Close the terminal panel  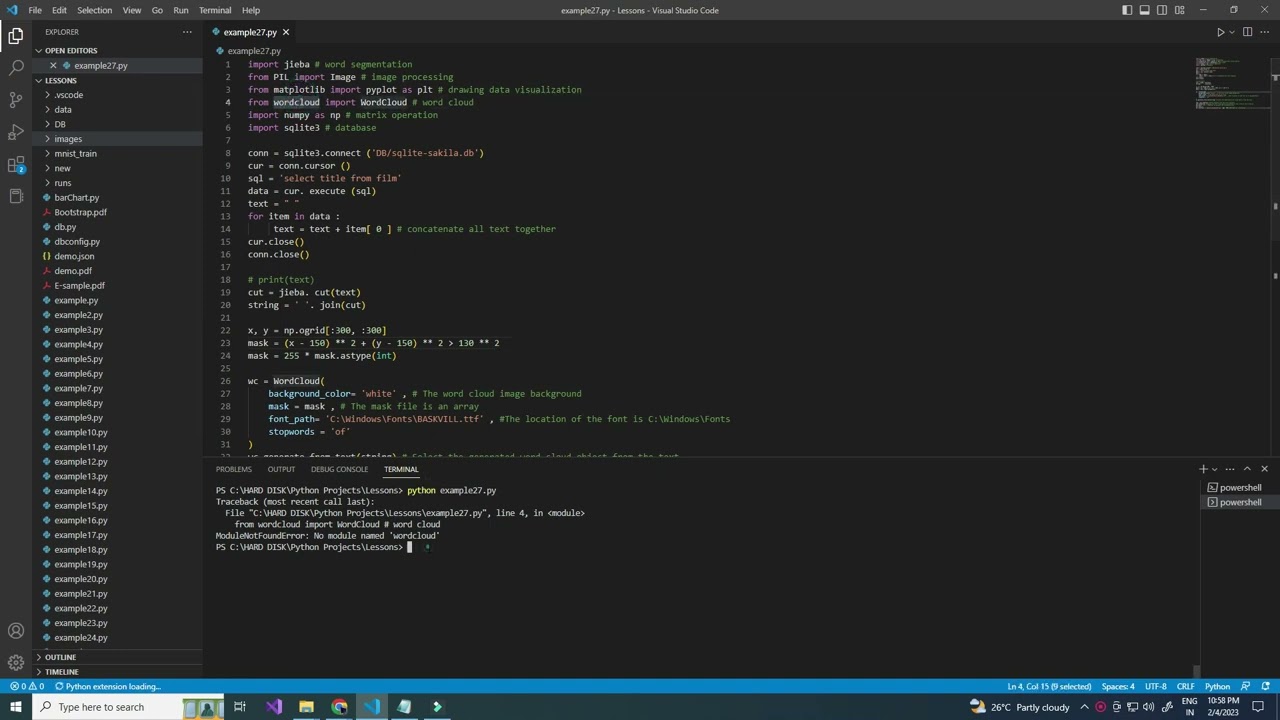1264,469
